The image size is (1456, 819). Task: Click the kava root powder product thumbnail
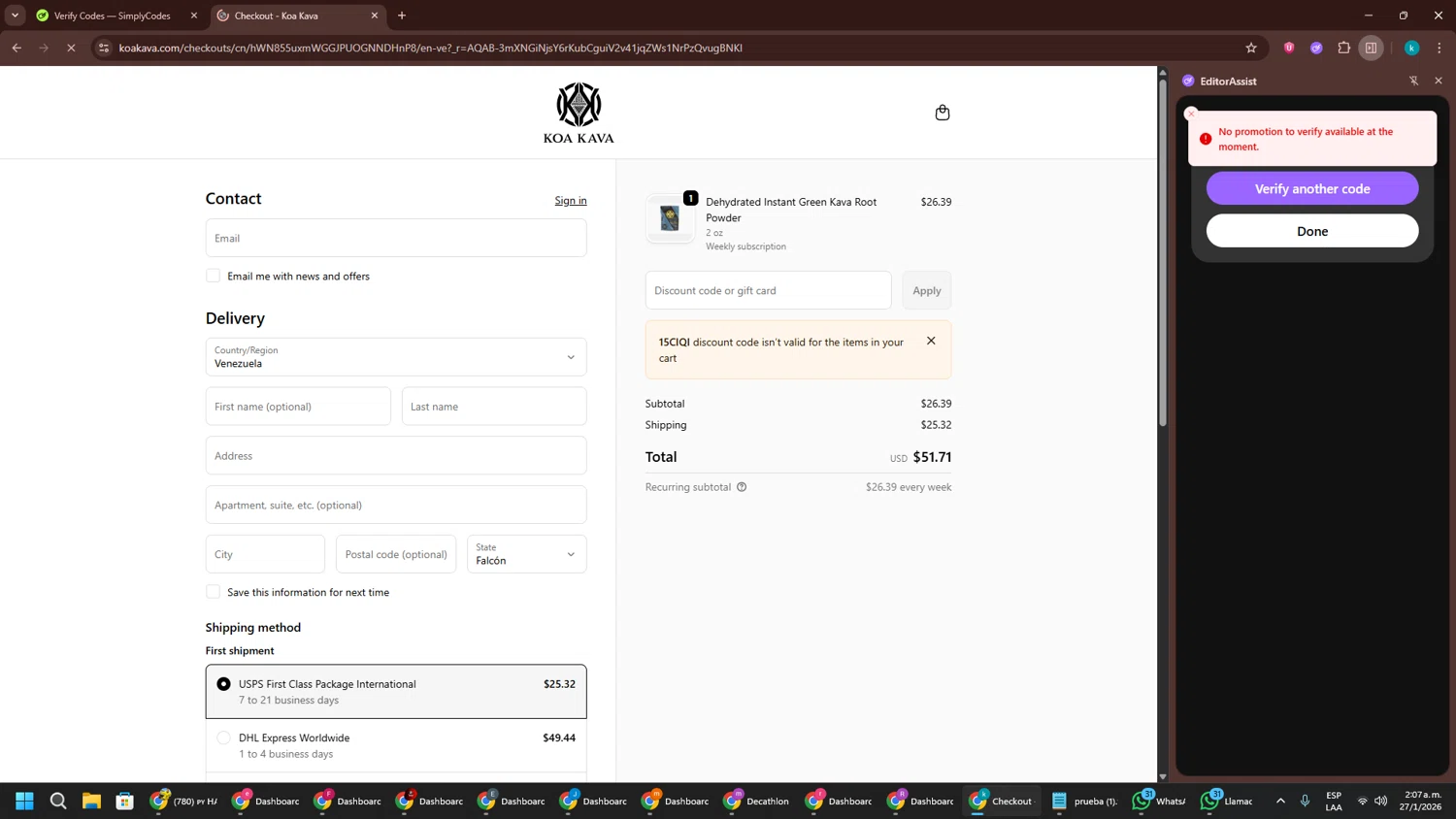670,218
